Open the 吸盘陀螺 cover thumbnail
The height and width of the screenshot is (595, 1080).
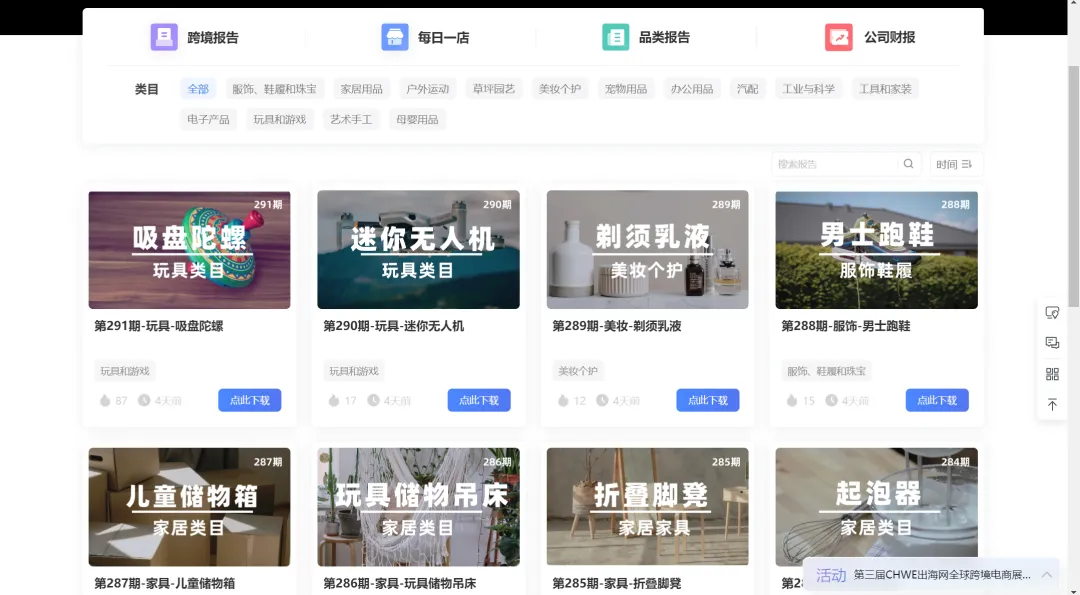click(189, 250)
